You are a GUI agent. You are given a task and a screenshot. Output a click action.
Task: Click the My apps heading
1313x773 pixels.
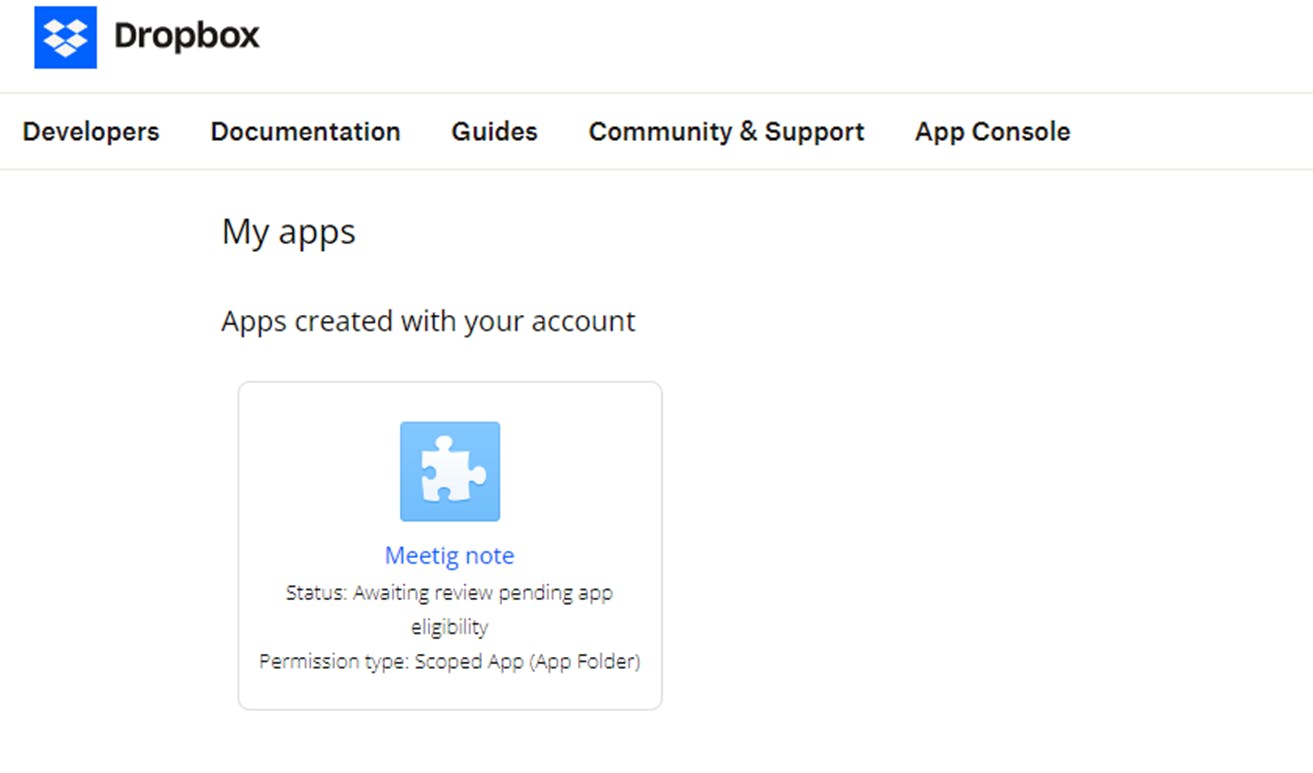click(289, 232)
